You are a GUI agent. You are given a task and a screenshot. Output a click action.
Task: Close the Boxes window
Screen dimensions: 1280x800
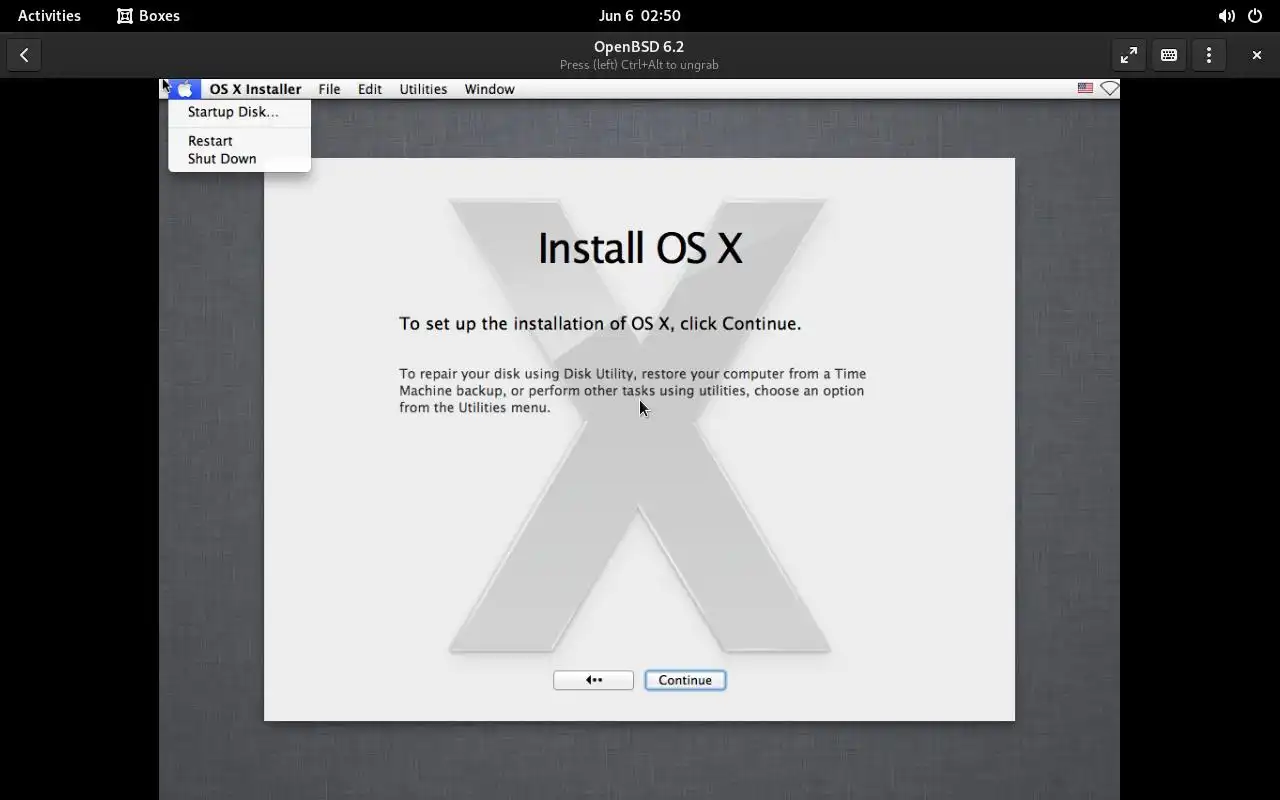pyautogui.click(x=1257, y=56)
